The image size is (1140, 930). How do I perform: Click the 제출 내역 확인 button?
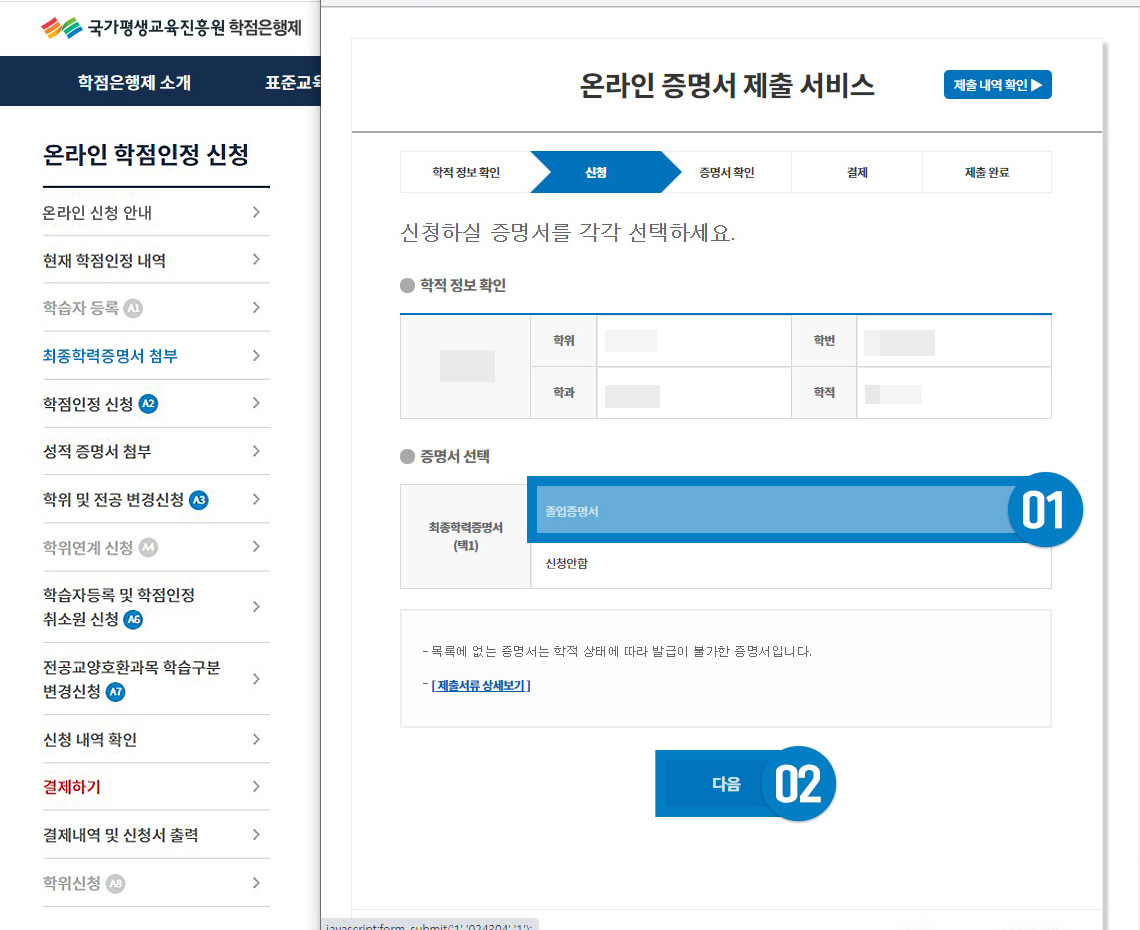pyautogui.click(x=997, y=86)
